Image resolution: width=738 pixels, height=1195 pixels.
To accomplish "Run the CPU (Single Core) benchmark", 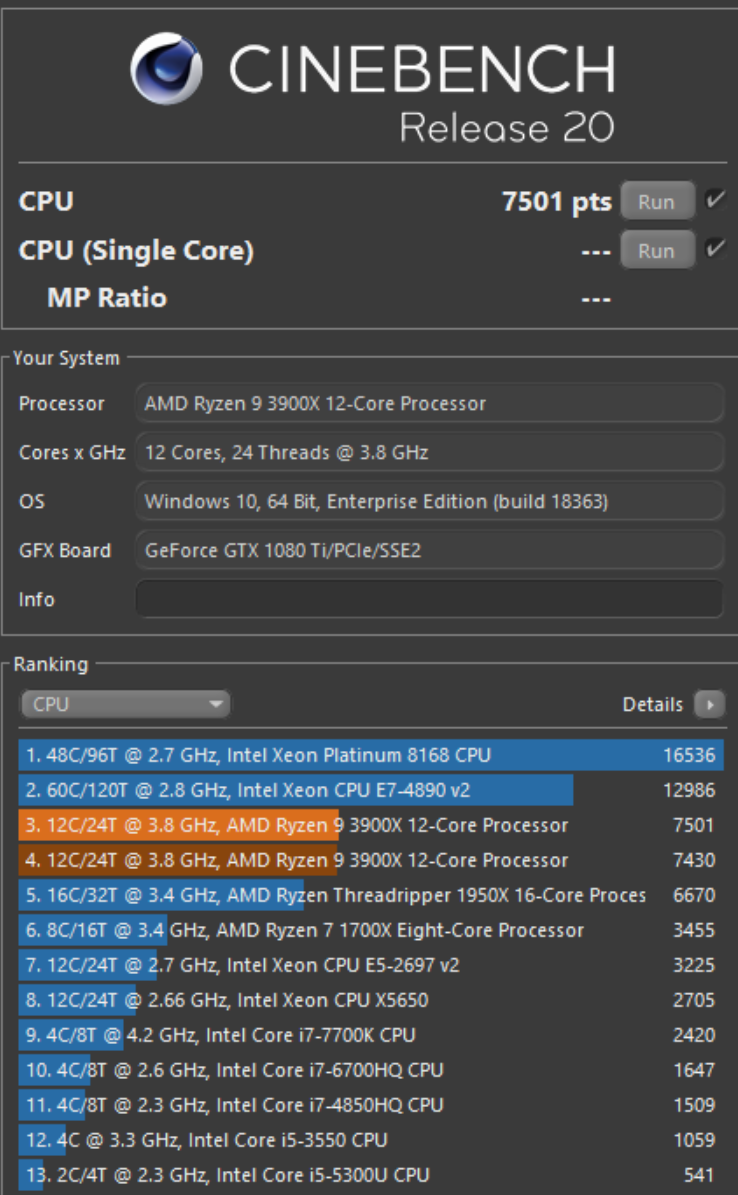I will pyautogui.click(x=657, y=250).
